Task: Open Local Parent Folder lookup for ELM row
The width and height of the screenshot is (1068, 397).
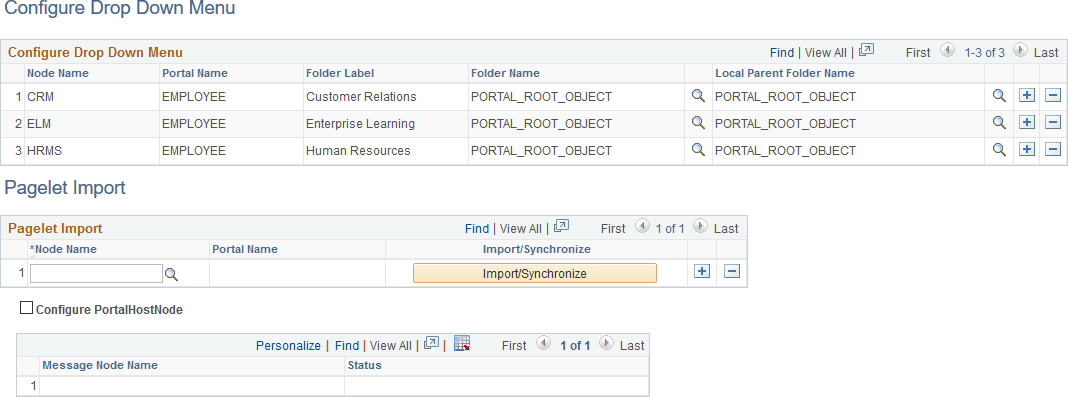Action: tap(999, 123)
